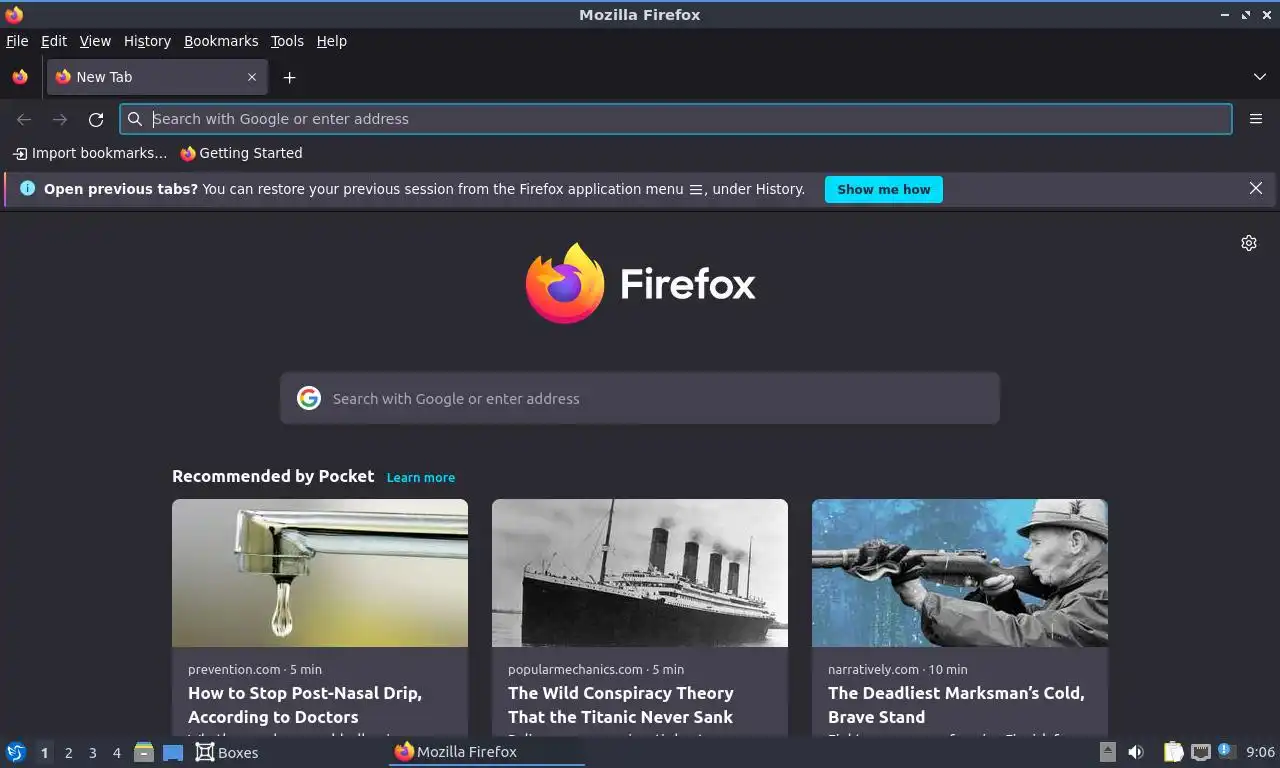Click the magnifier icon in address bar
Viewport: 1280px width, 768px height.
[135, 119]
